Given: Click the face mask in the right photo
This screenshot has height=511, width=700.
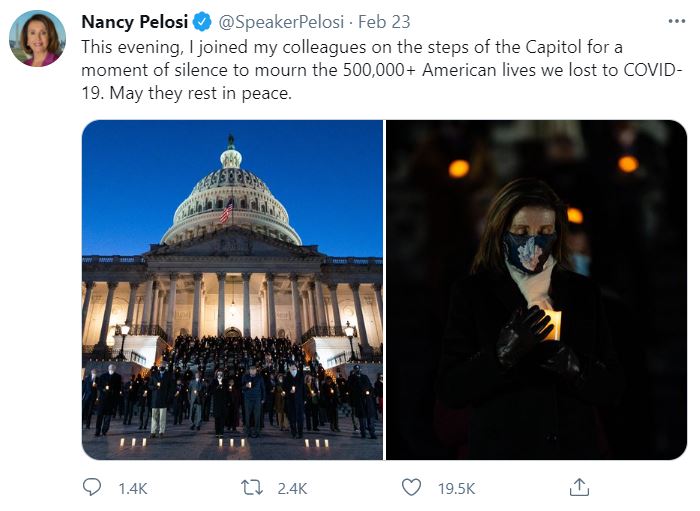Looking at the screenshot, I should tap(530, 250).
